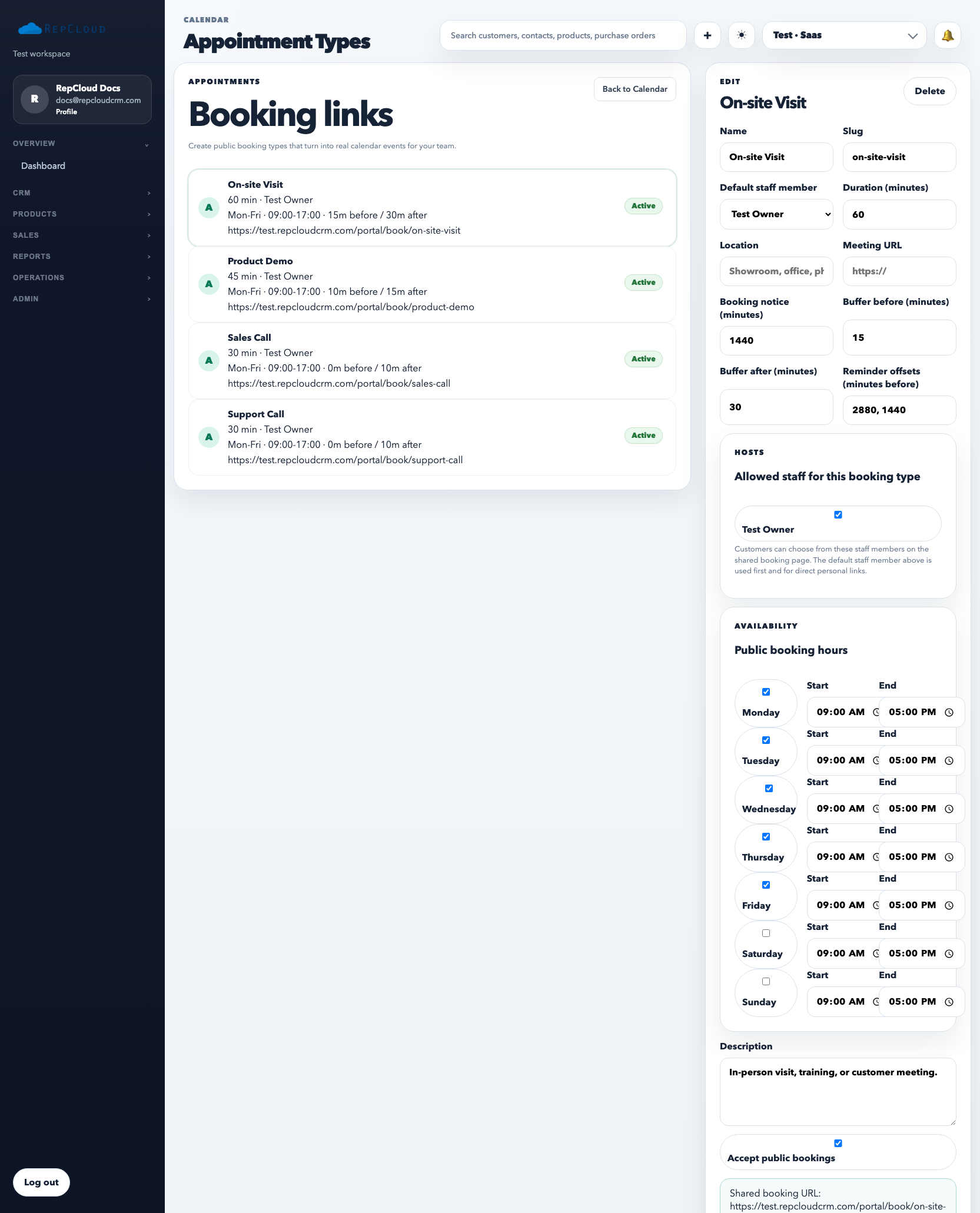The height and width of the screenshot is (1213, 980).
Task: Open Tuesday end time clock picker
Action: click(949, 760)
